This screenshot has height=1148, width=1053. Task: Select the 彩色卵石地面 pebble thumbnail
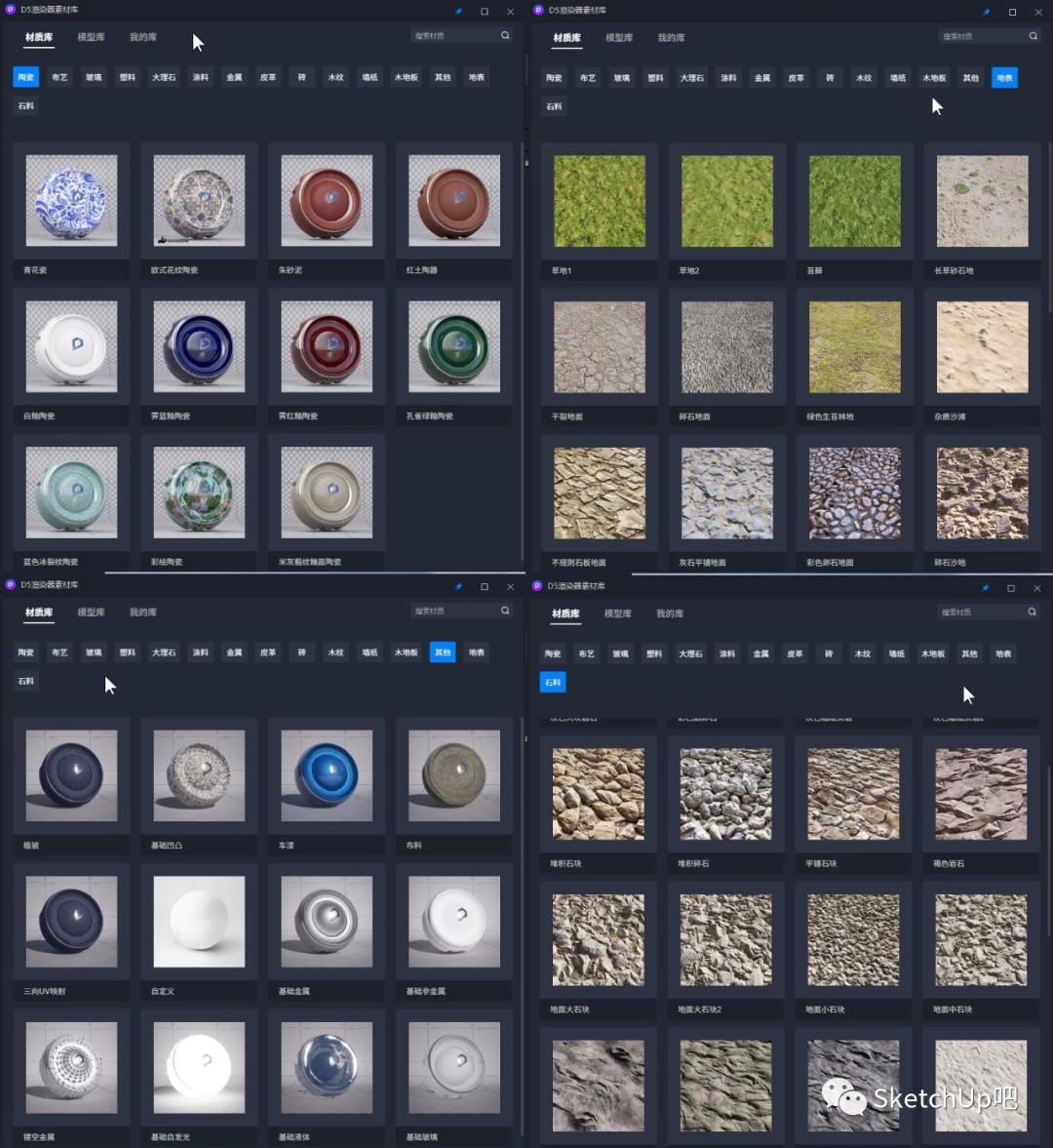coord(855,494)
